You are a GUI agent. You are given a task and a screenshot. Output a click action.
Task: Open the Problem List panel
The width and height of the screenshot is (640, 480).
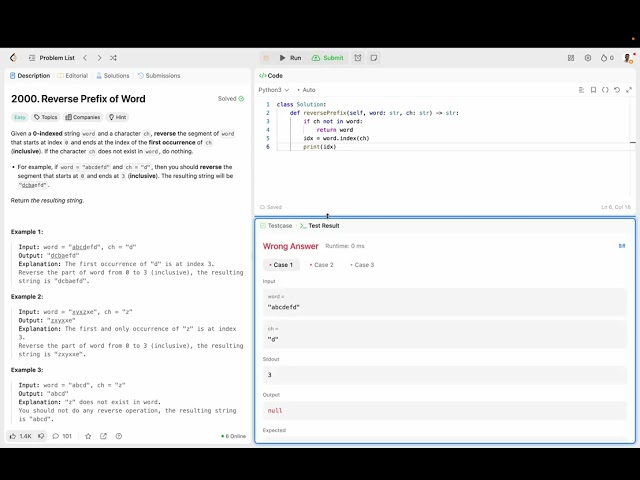pos(52,58)
